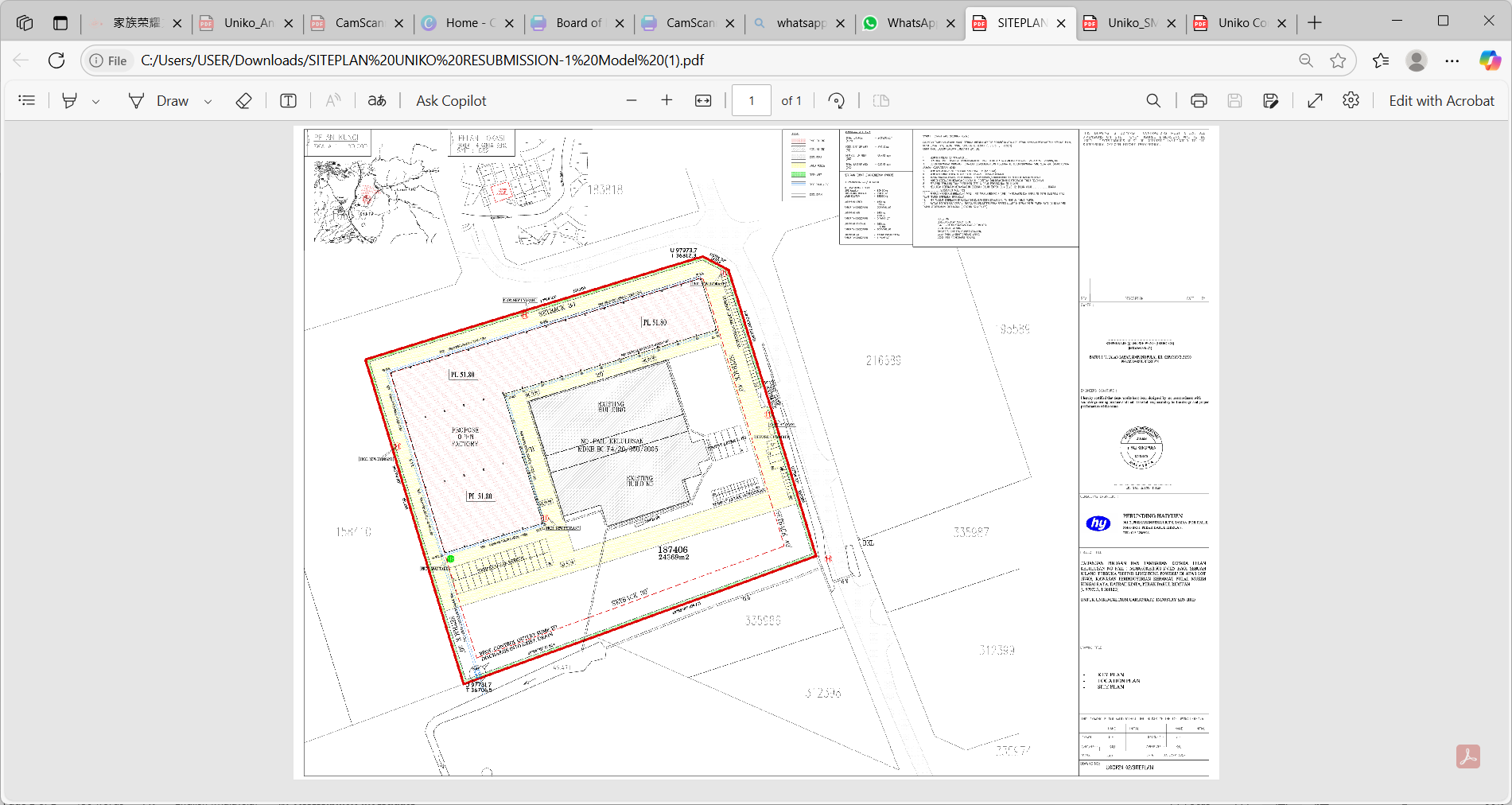Open the PDF search magnifier
Viewport: 1512px width, 805px height.
click(1153, 100)
